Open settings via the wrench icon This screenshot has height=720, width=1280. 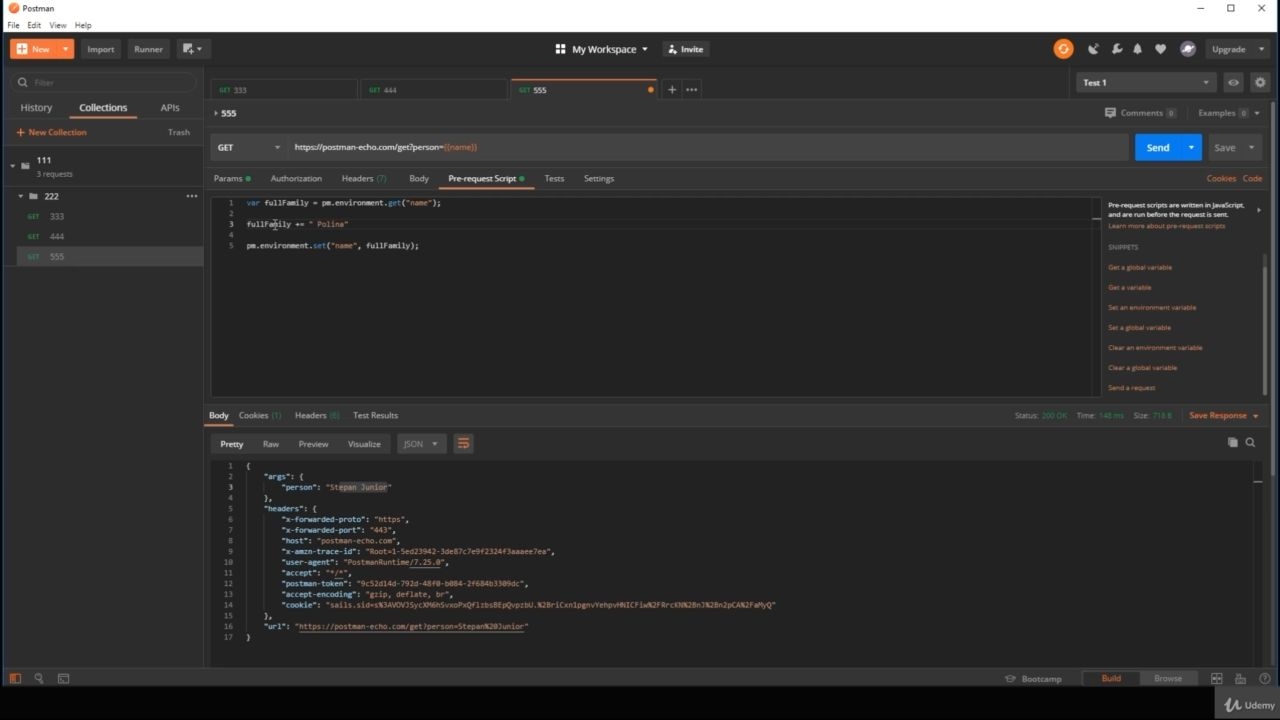1116,49
